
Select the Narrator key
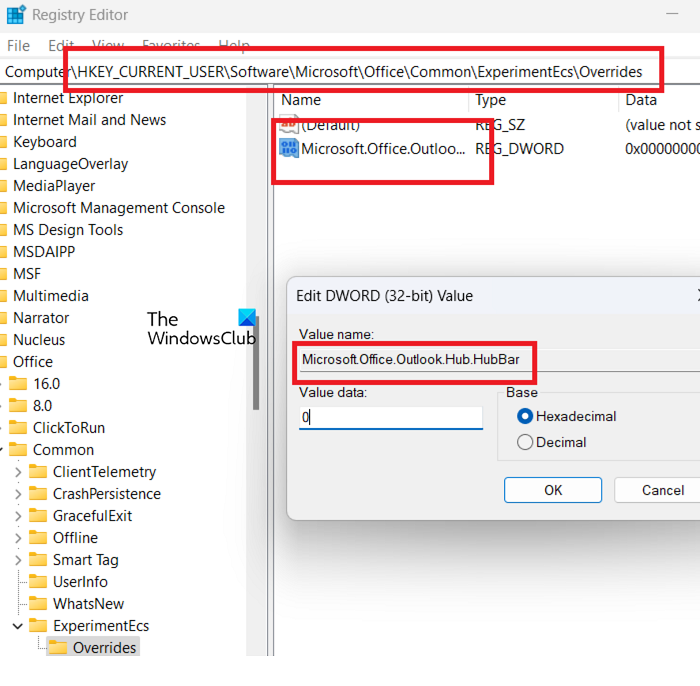(41, 317)
